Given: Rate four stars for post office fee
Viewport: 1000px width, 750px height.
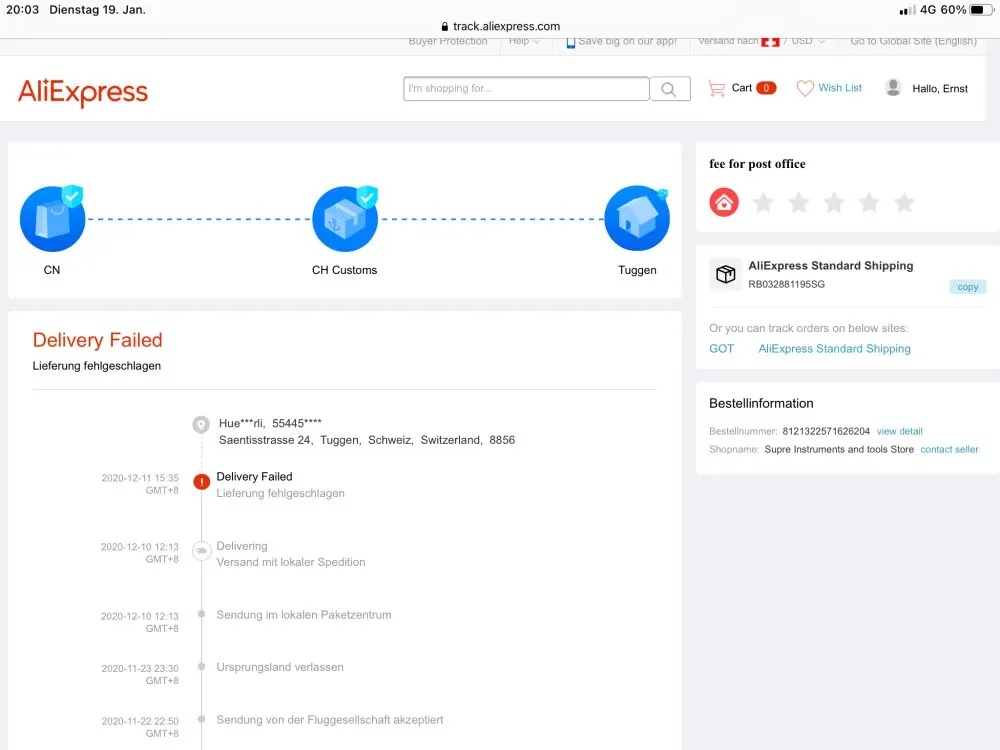Looking at the screenshot, I should (869, 203).
